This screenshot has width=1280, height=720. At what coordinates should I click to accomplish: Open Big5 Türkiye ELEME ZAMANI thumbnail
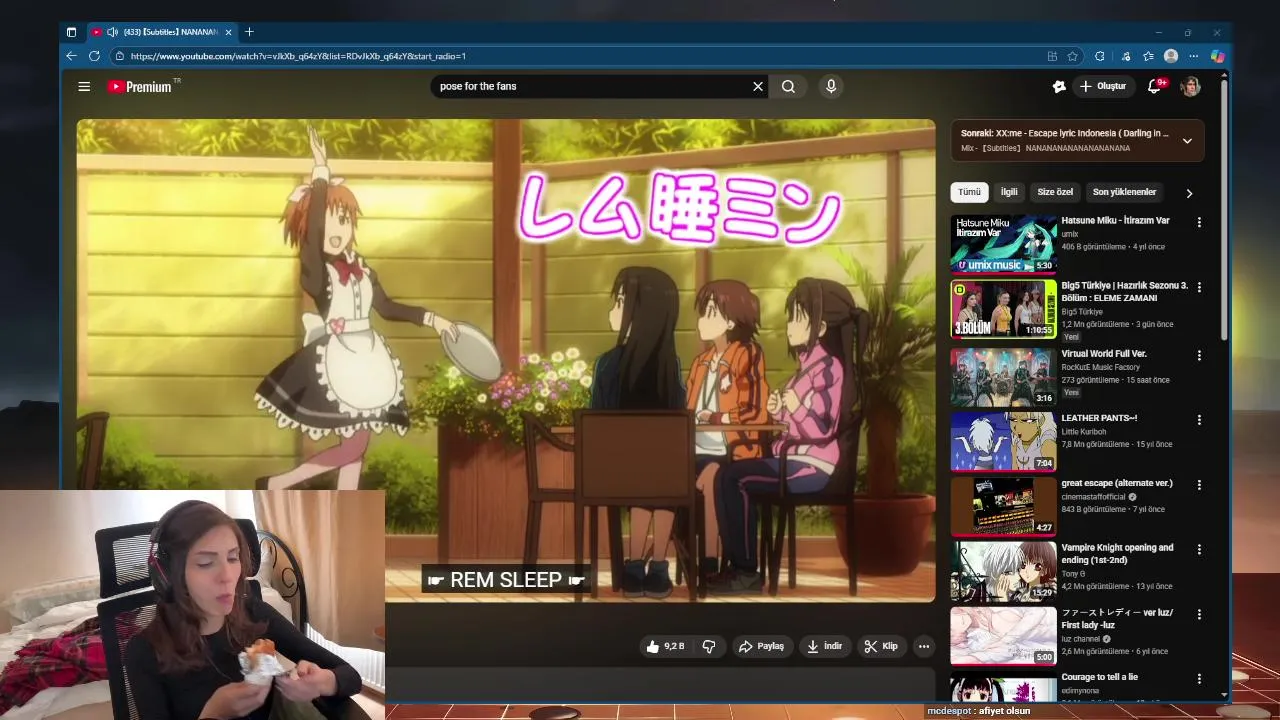pos(1003,309)
